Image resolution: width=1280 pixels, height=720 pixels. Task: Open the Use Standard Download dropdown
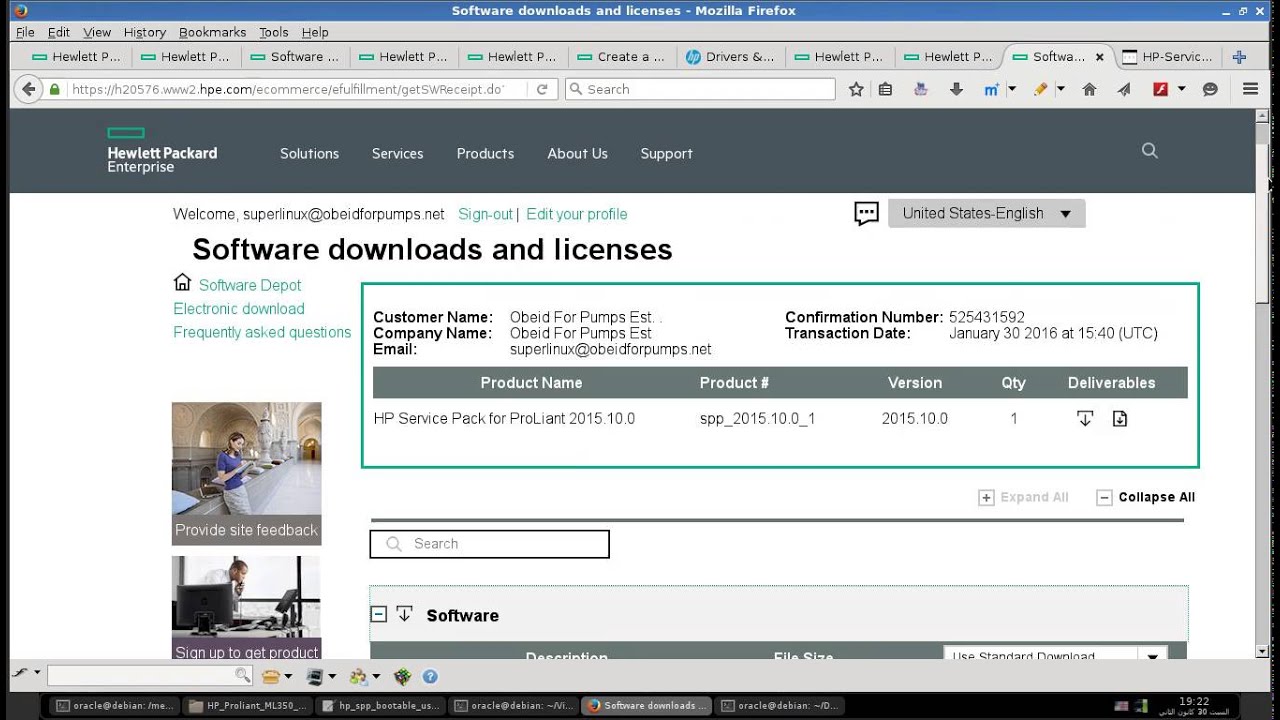click(x=1055, y=657)
